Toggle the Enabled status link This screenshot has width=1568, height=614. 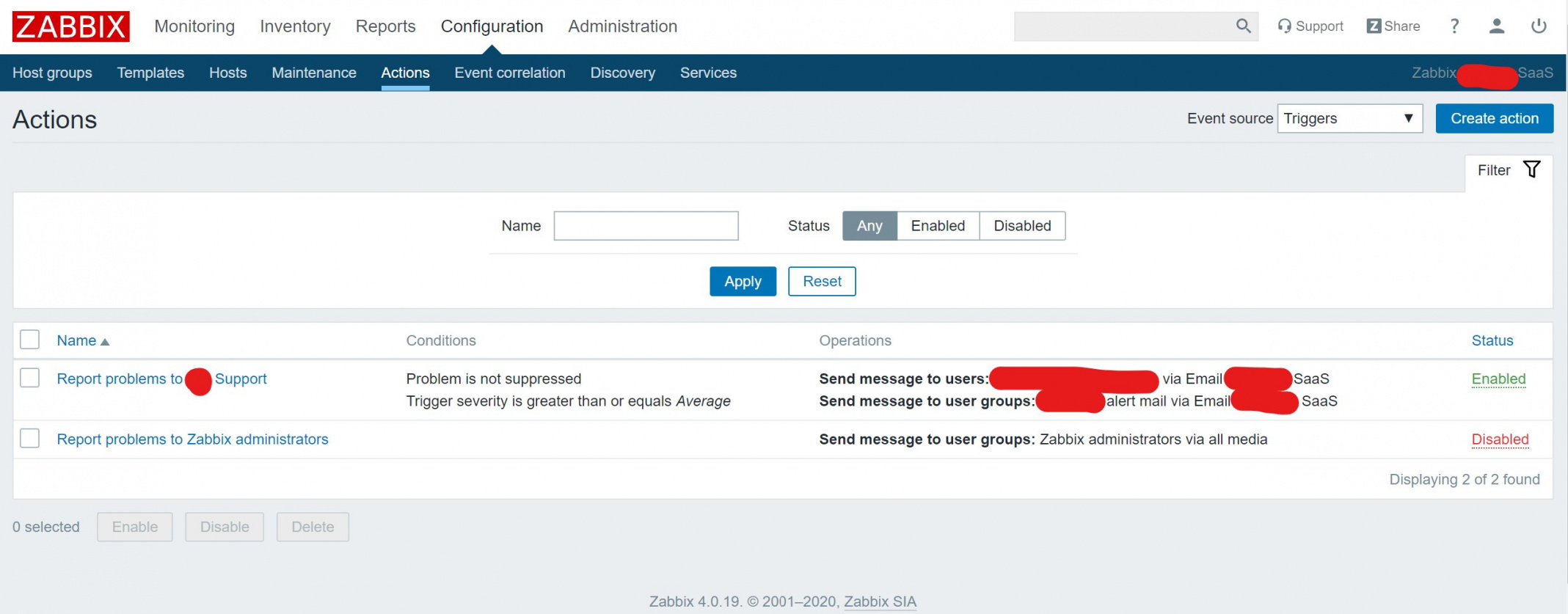click(1499, 379)
